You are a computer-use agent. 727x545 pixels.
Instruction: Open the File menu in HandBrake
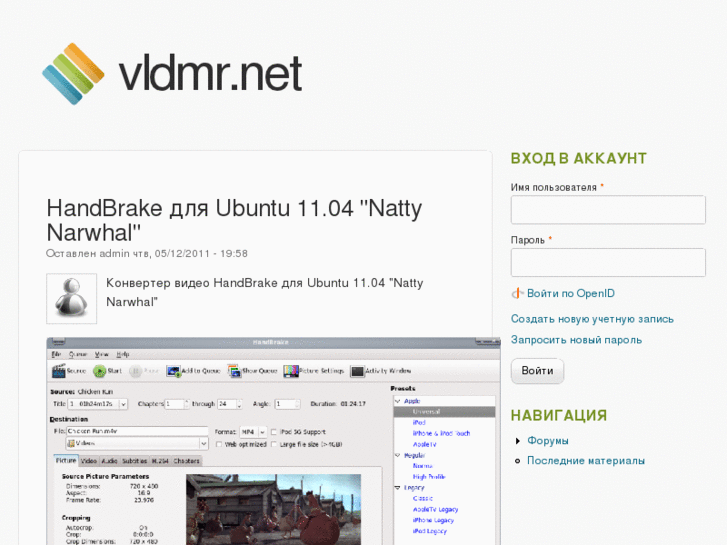56,354
